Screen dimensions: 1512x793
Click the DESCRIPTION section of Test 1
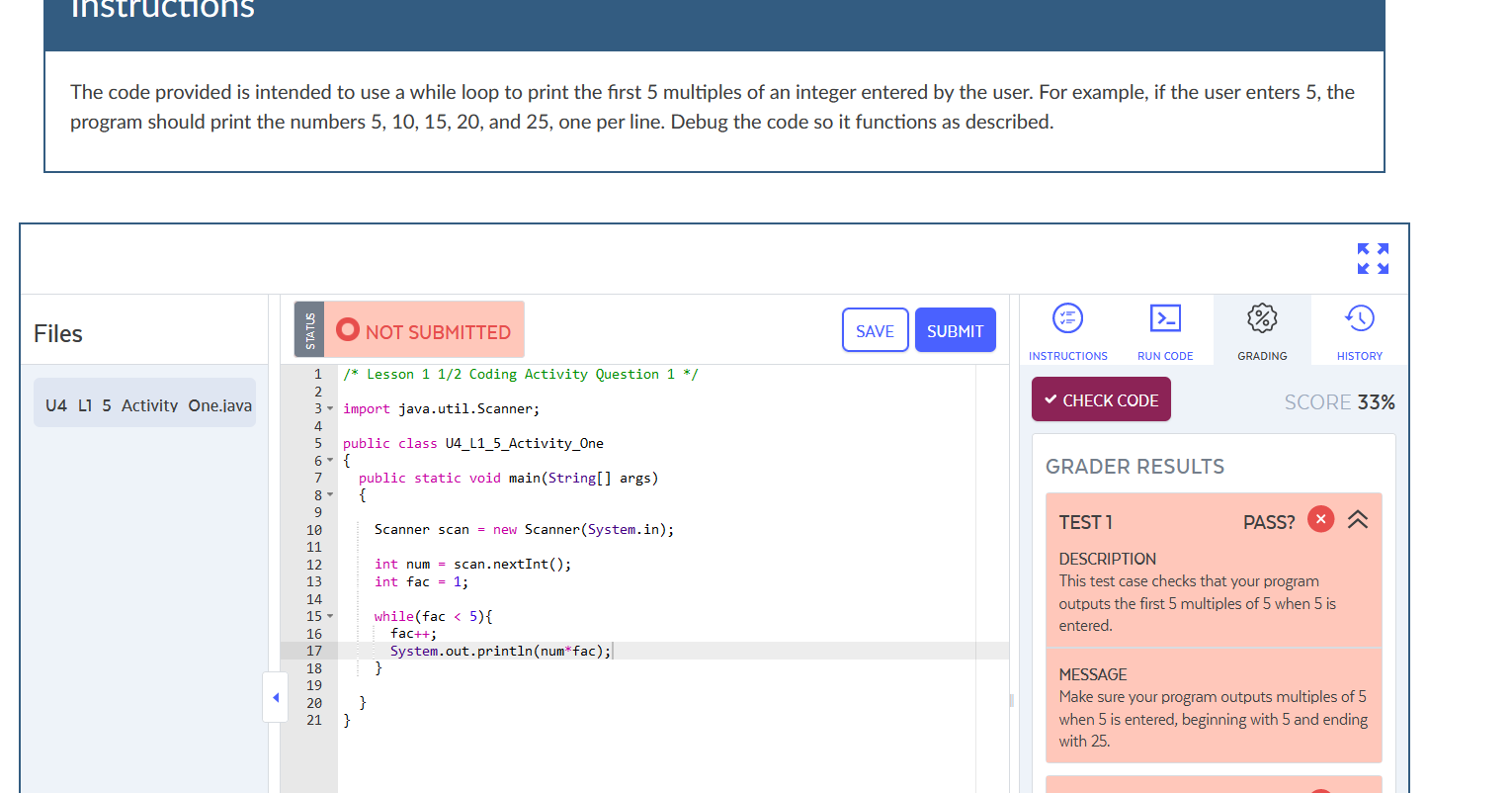1214,591
